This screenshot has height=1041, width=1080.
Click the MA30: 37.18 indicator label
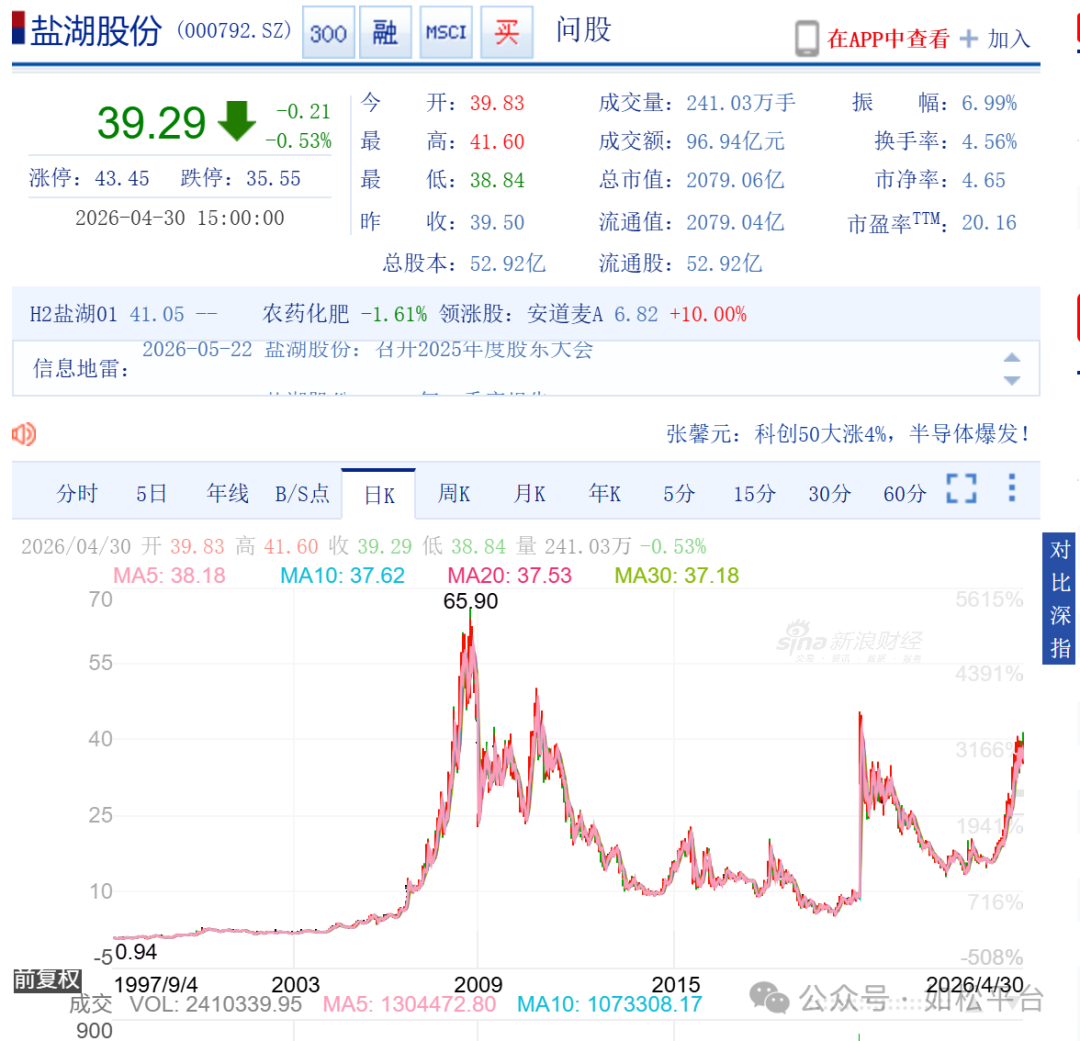point(676,575)
